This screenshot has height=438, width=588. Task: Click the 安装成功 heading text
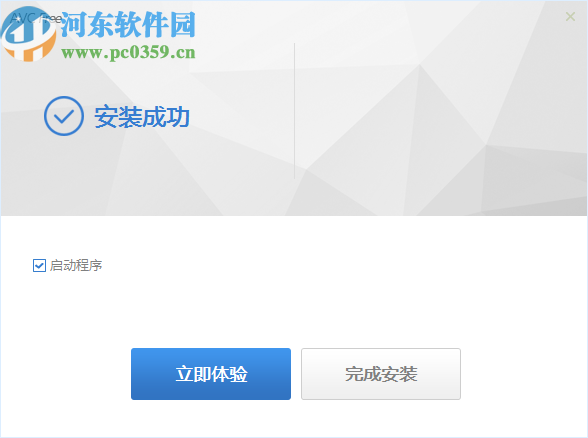tap(142, 117)
